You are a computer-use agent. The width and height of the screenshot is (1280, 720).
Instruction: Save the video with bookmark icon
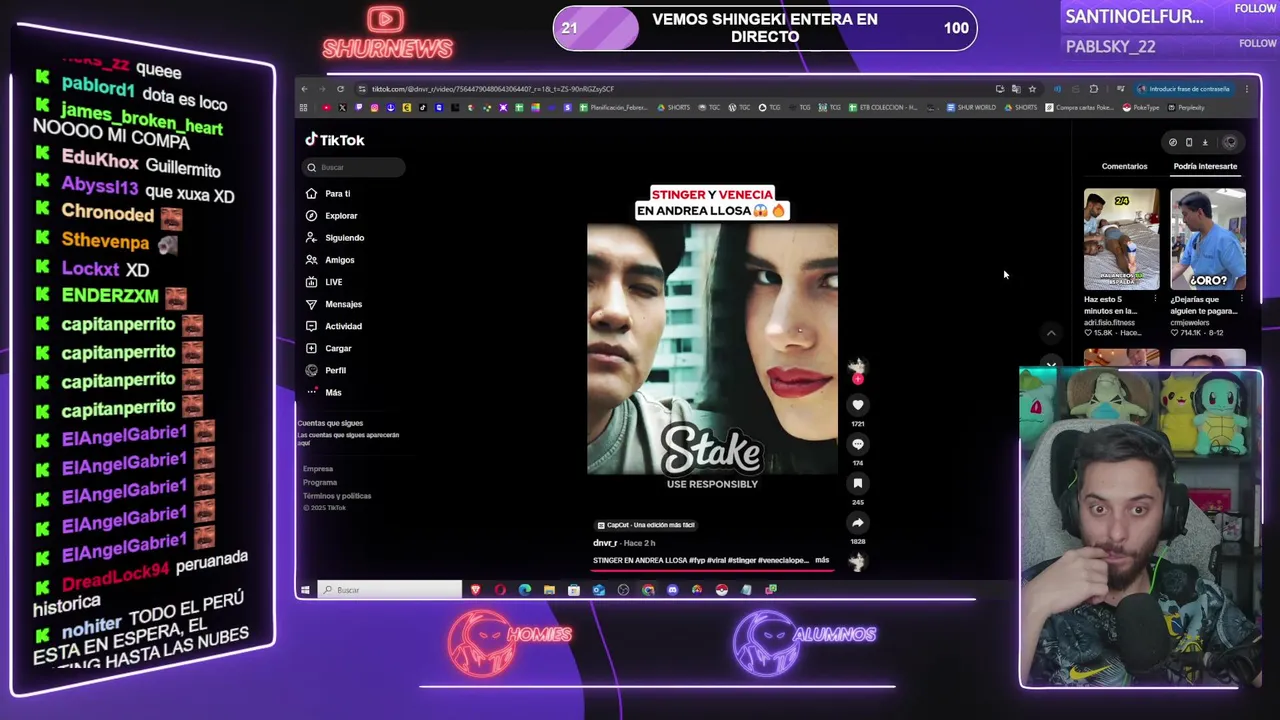(857, 483)
